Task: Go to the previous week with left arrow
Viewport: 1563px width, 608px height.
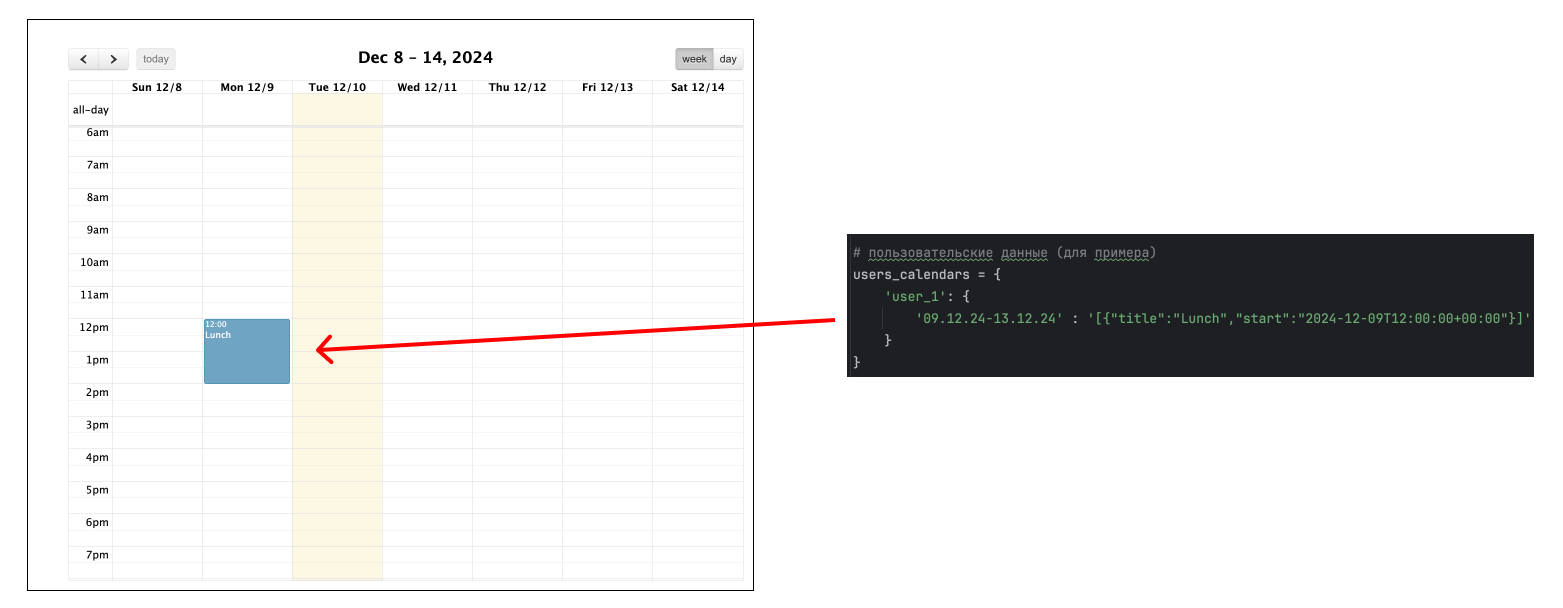Action: 84,59
